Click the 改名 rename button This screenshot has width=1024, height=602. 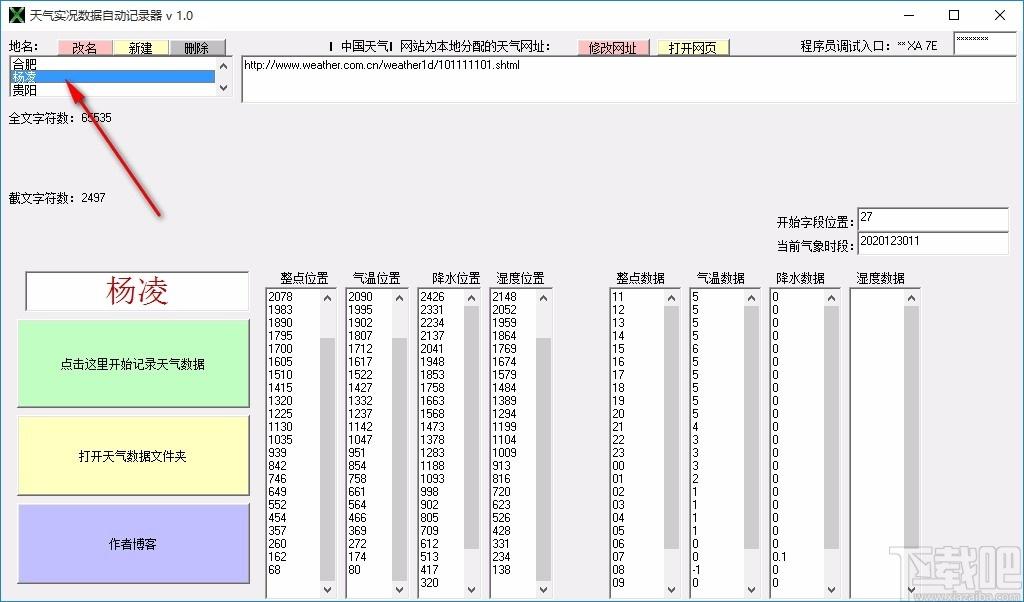(84, 48)
